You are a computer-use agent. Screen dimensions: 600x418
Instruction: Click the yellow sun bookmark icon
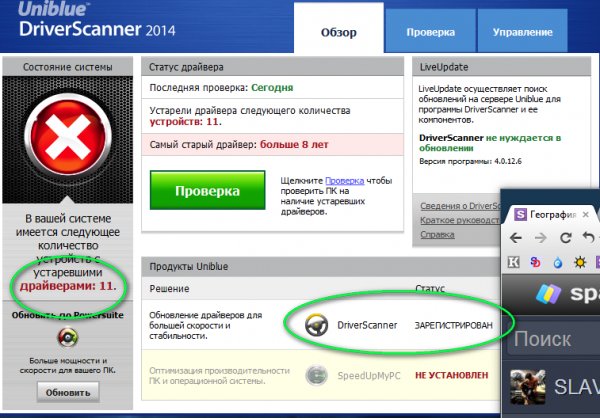[580, 263]
